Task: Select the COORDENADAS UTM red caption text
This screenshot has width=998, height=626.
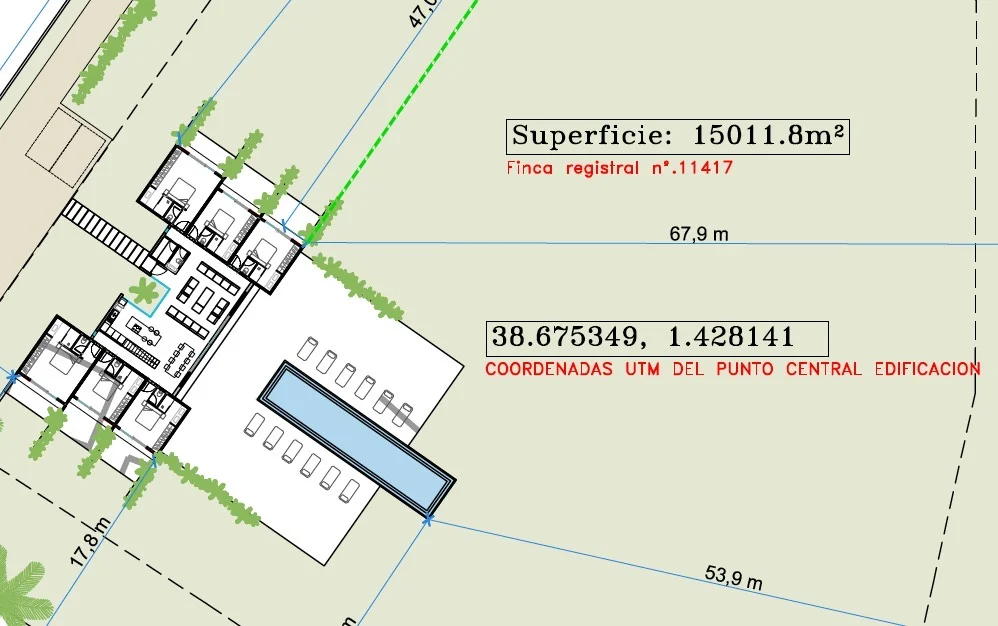Action: (732, 369)
